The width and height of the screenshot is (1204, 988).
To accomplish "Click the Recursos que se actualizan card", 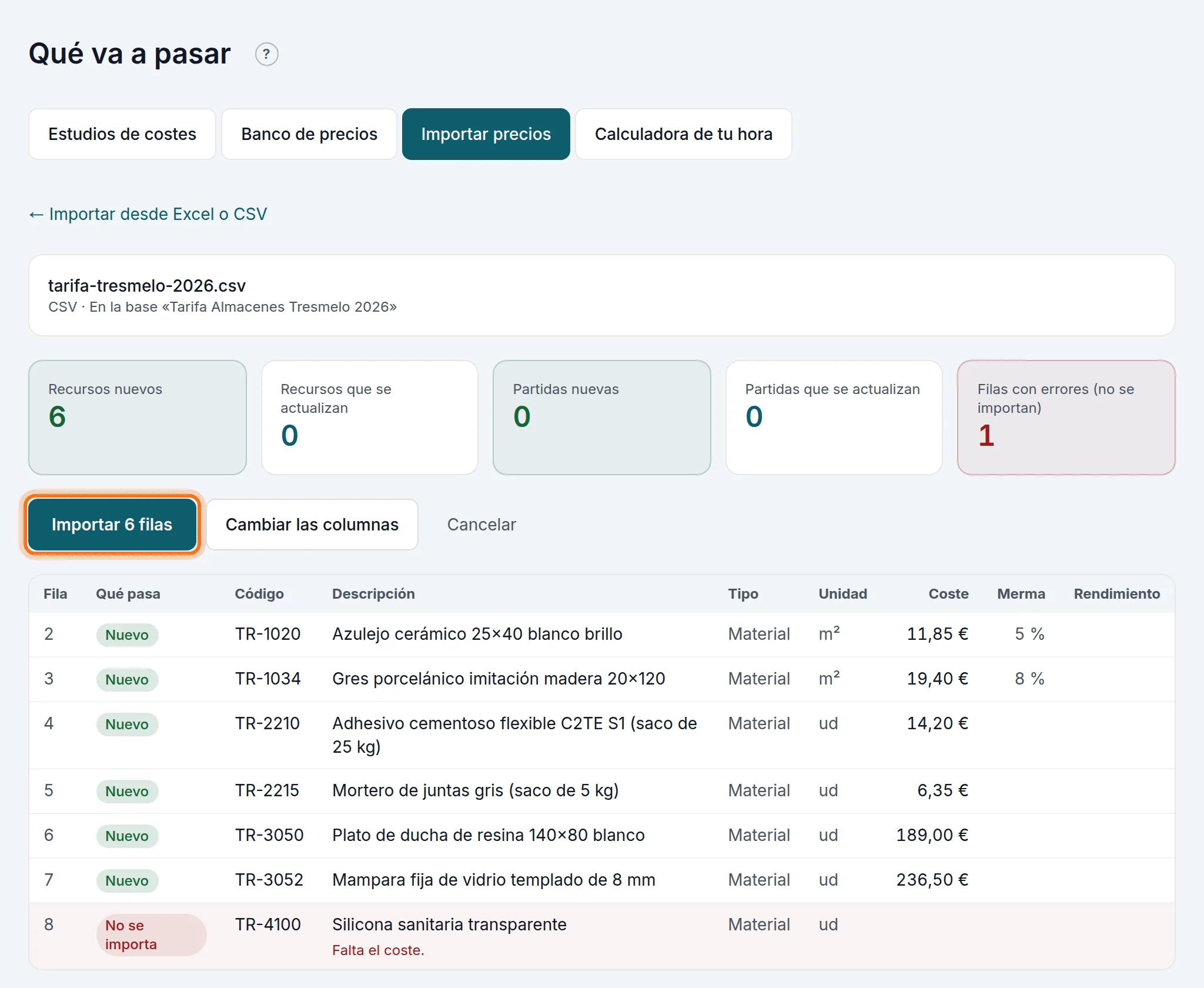I will [370, 418].
